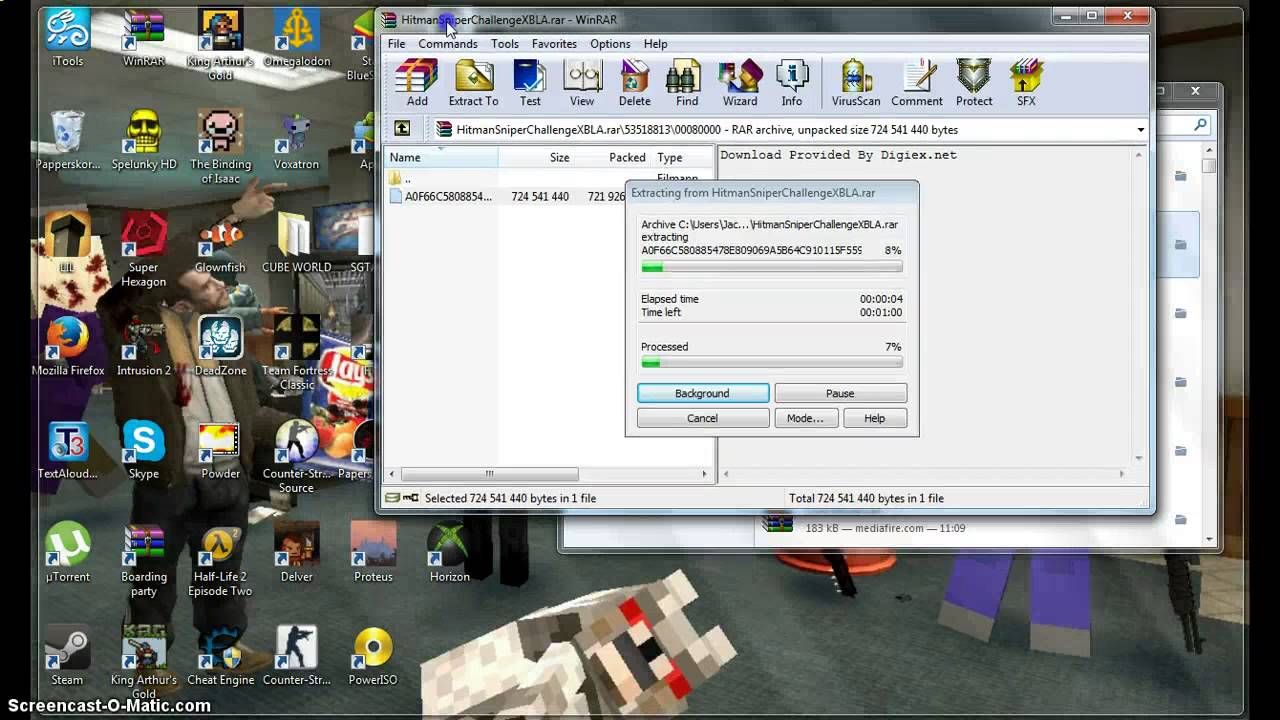Viewport: 1280px width, 720px height.
Task: Open the Delver desktop icon
Action: (x=296, y=553)
